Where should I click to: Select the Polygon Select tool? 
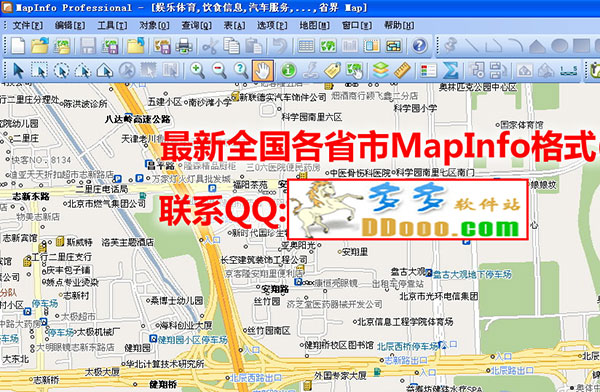(x=83, y=70)
